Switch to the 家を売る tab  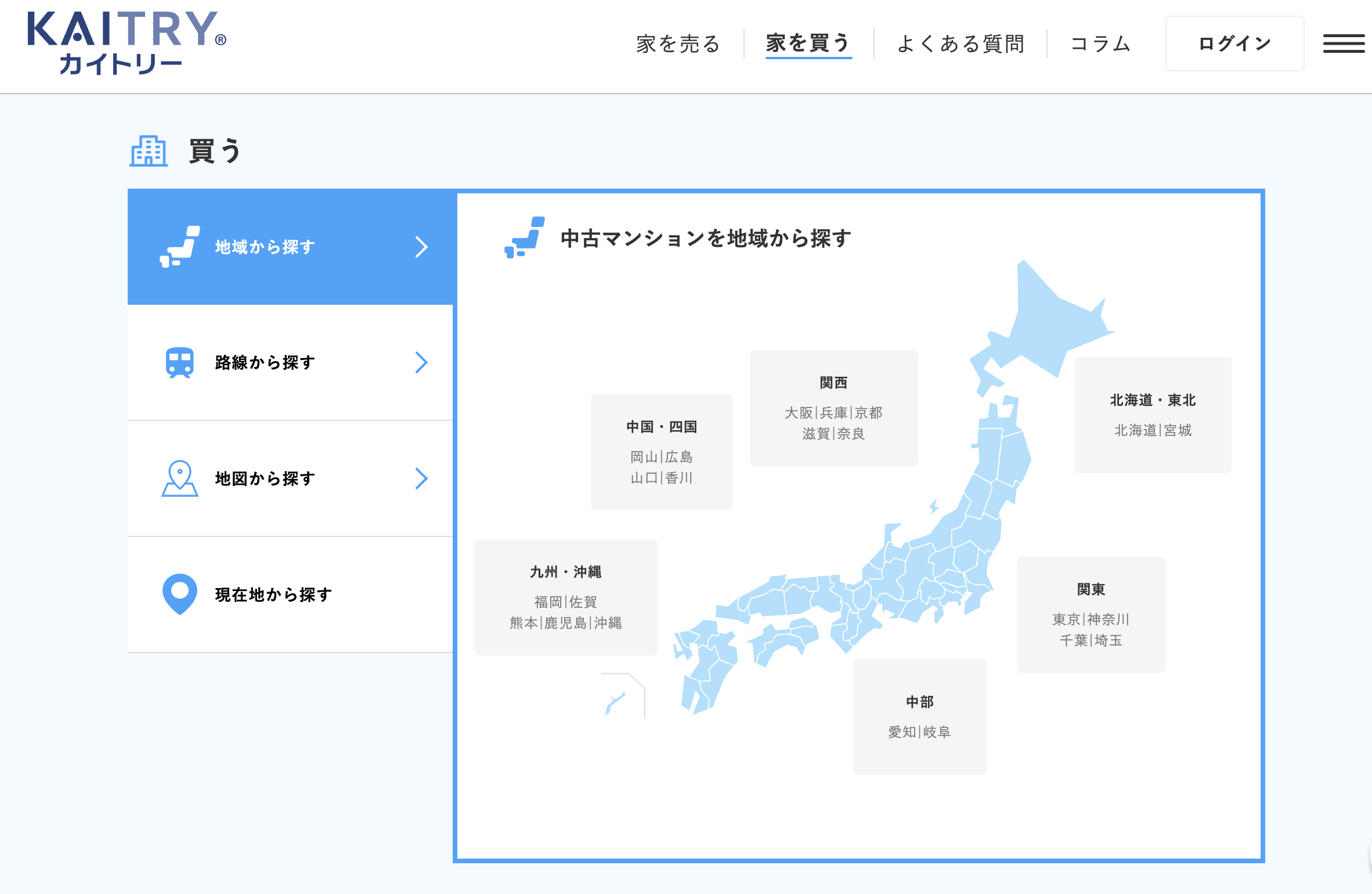click(x=677, y=43)
